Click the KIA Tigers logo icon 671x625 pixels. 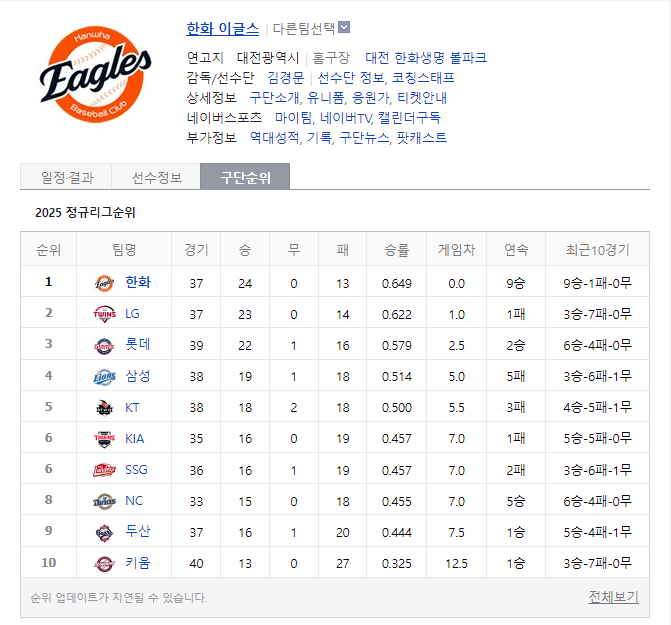pyautogui.click(x=104, y=439)
